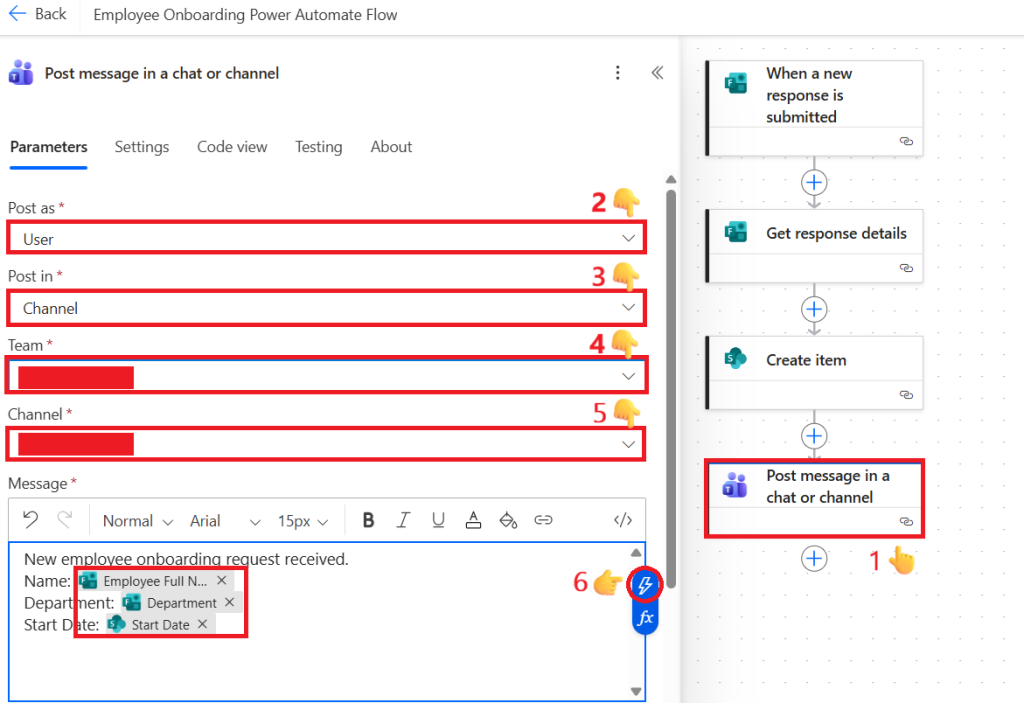
Task: Toggle italic formatting in message editor
Action: click(403, 520)
